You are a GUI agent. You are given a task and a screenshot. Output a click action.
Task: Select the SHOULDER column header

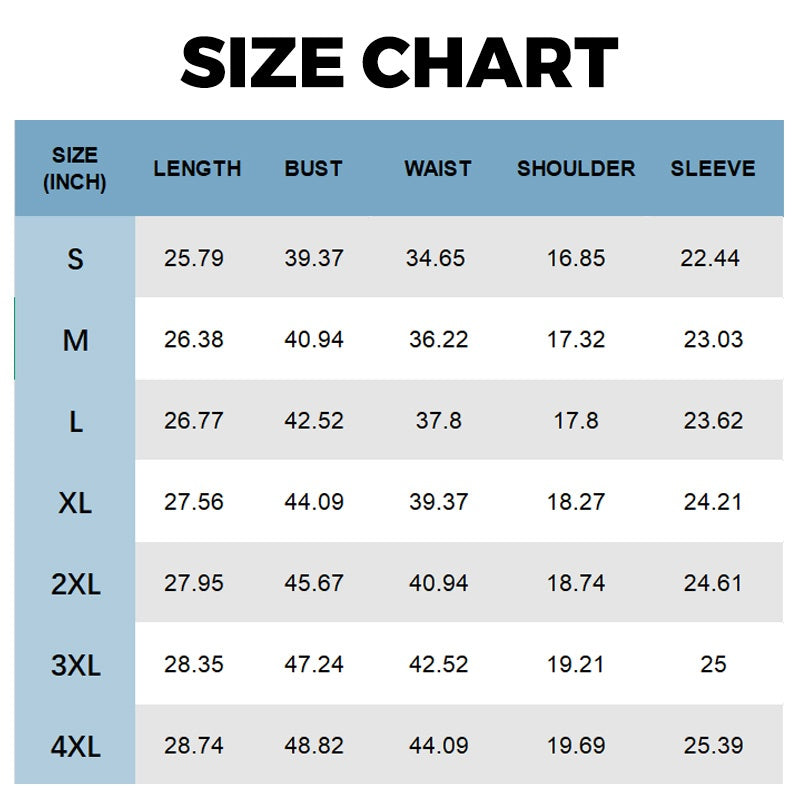[576, 169]
